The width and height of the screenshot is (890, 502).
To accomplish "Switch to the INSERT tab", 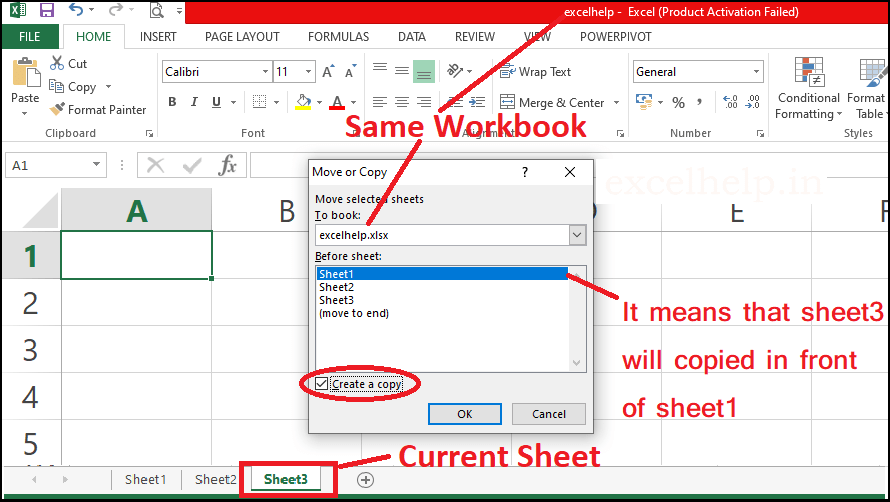I will click(x=158, y=37).
